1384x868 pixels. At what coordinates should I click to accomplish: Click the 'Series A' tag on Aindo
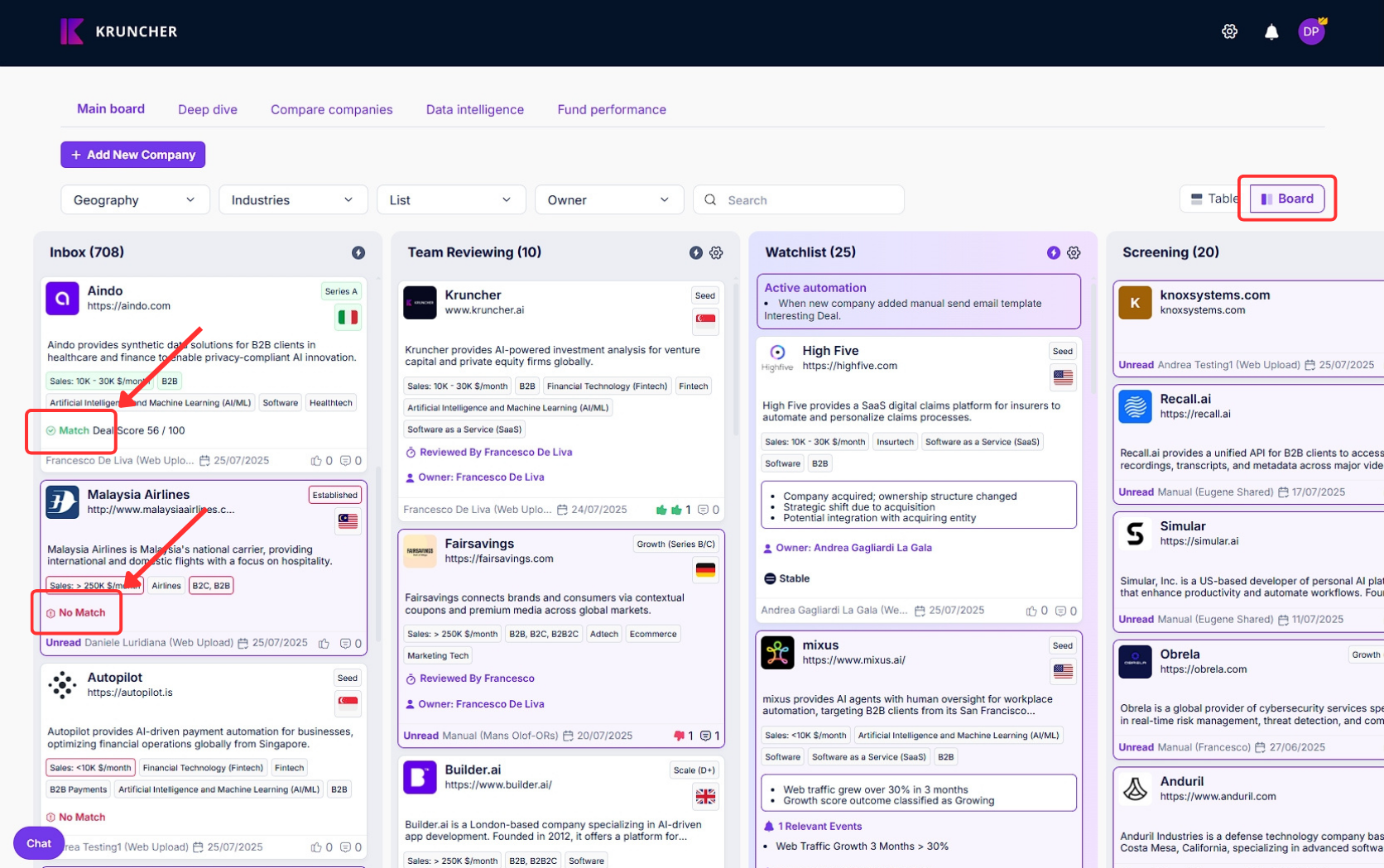341,291
